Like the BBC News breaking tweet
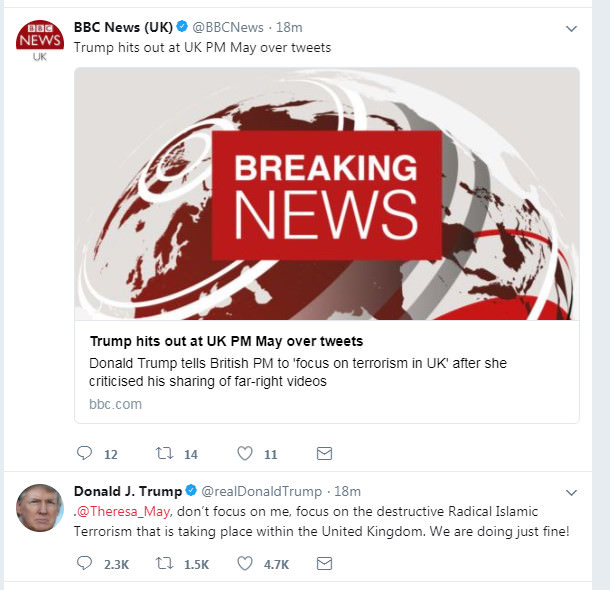This screenshot has height=590, width=610. click(245, 453)
